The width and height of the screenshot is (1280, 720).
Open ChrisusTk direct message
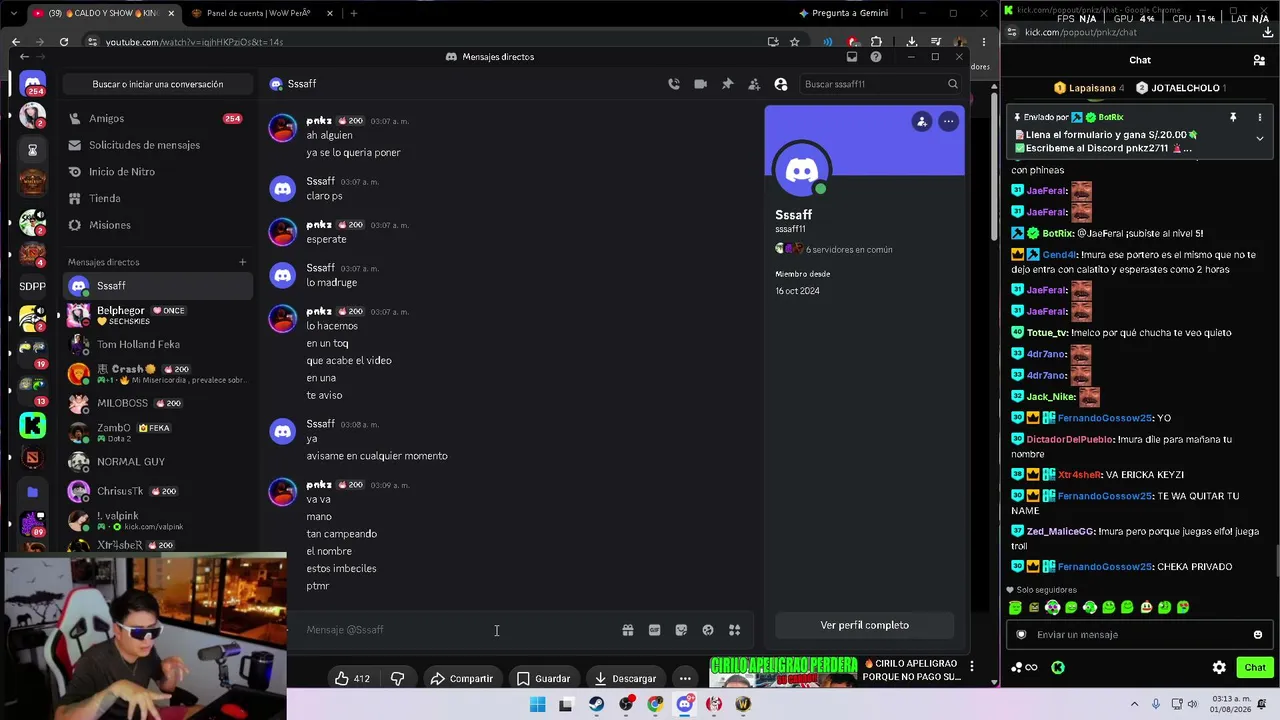[157, 491]
